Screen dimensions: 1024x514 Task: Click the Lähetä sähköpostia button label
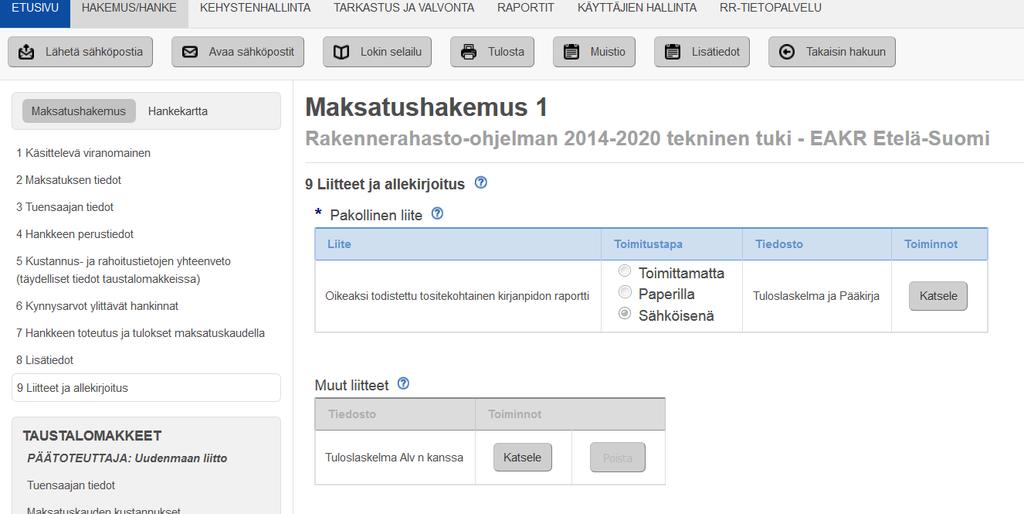point(94,52)
